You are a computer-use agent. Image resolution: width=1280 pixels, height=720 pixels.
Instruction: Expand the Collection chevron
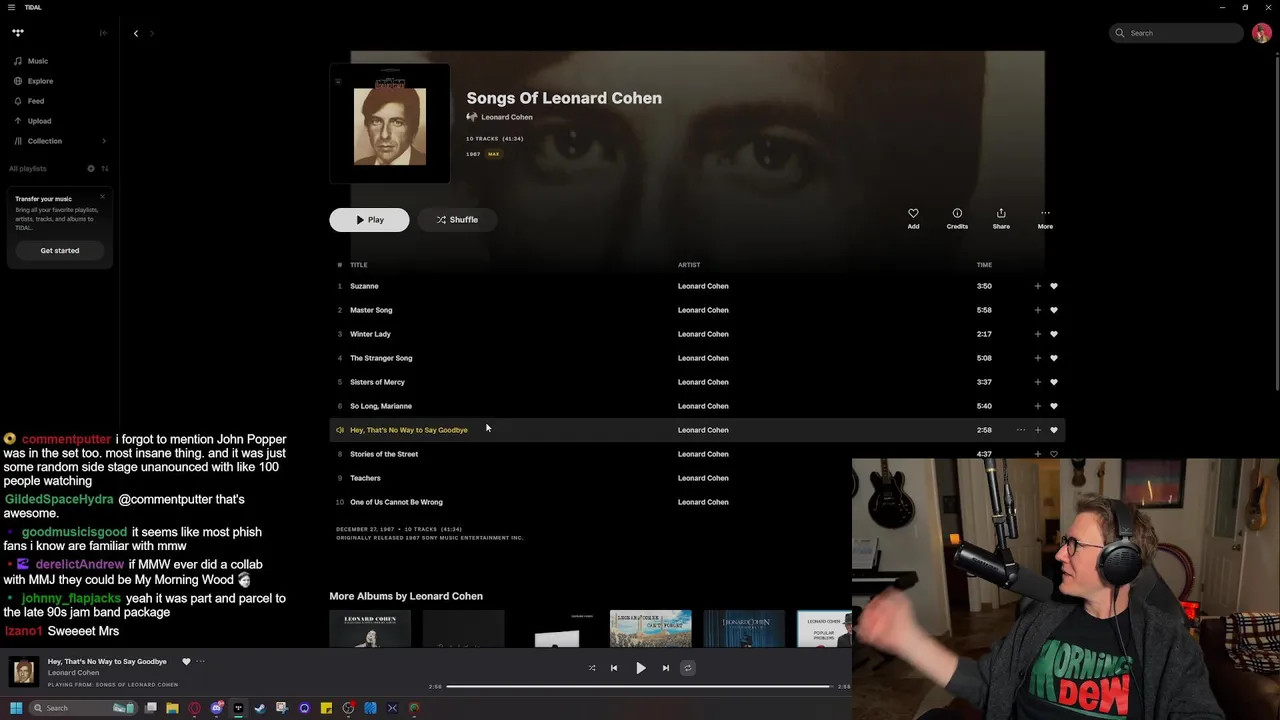pyautogui.click(x=104, y=141)
